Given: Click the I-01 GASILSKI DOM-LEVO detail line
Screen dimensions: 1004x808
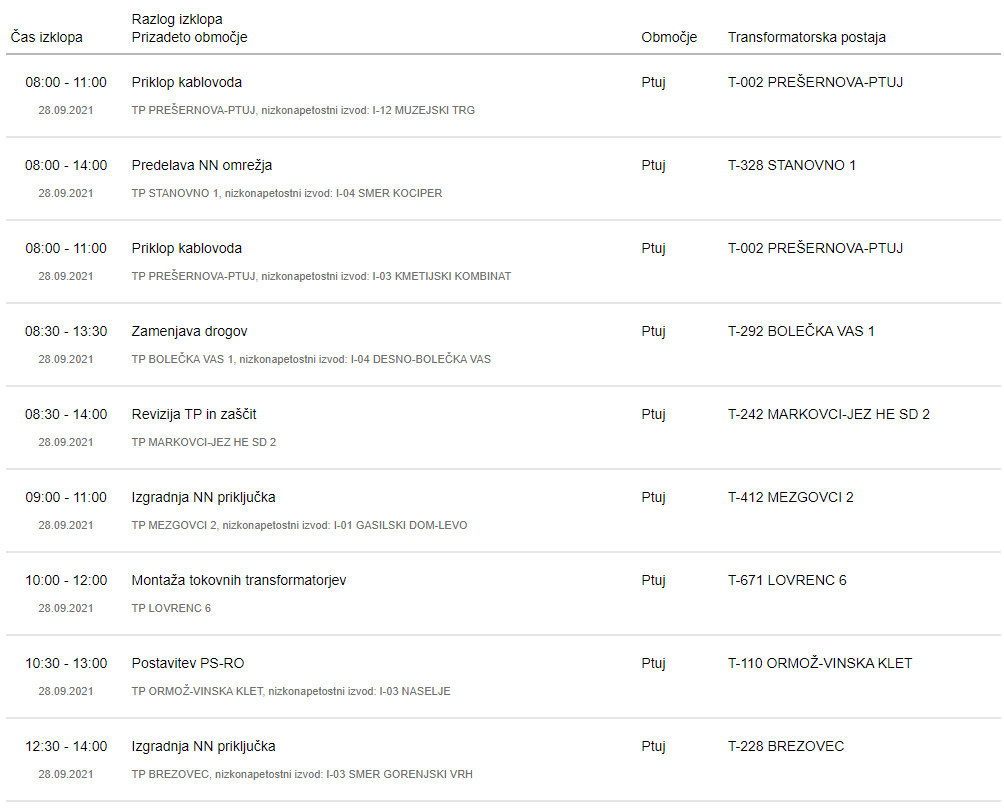Looking at the screenshot, I should 400,525.
